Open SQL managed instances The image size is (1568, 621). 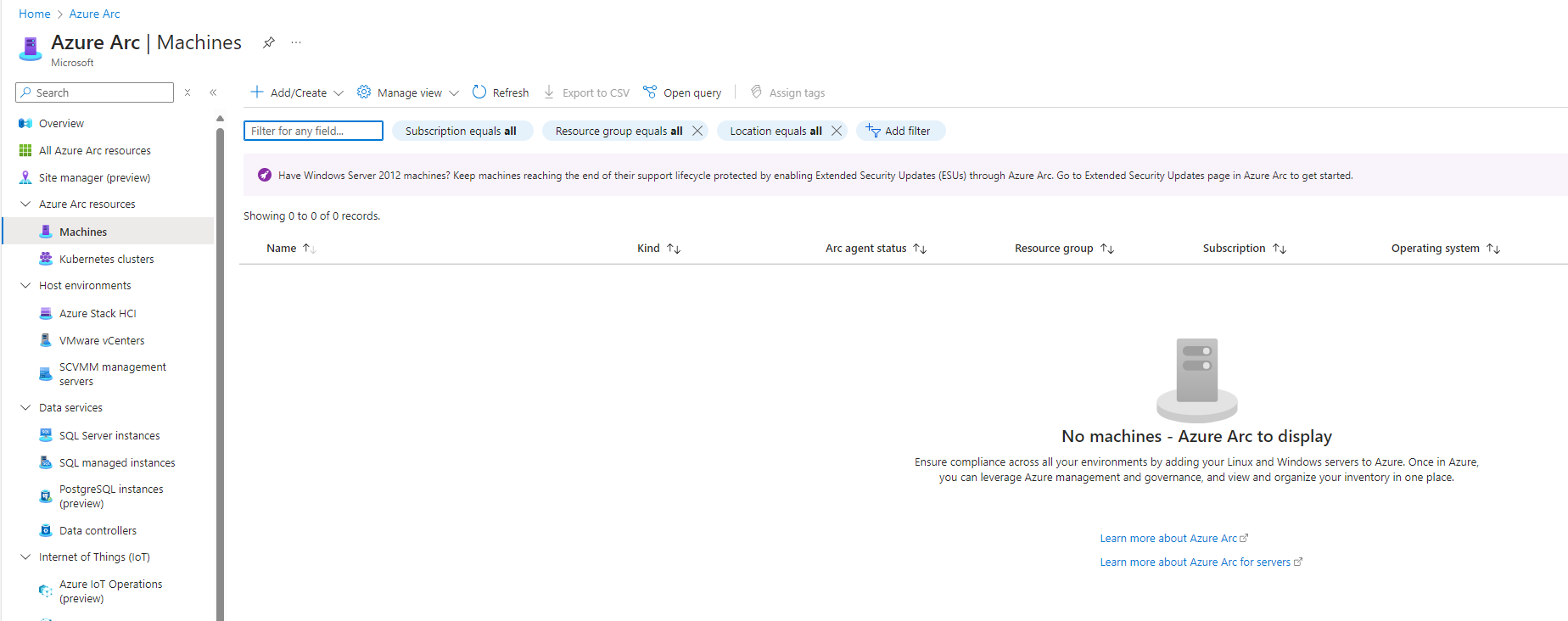pos(117,462)
